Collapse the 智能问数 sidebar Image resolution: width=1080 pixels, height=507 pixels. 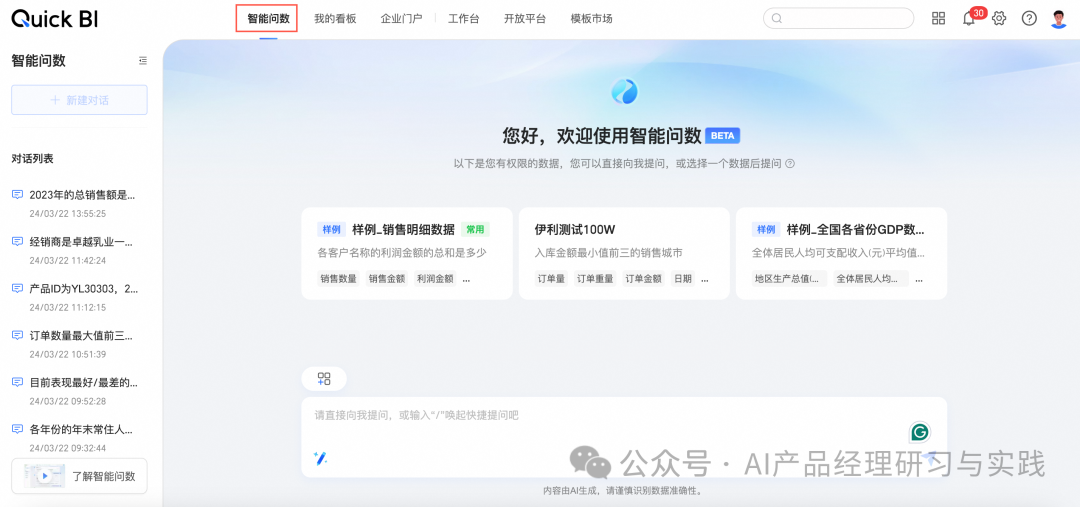[x=143, y=61]
